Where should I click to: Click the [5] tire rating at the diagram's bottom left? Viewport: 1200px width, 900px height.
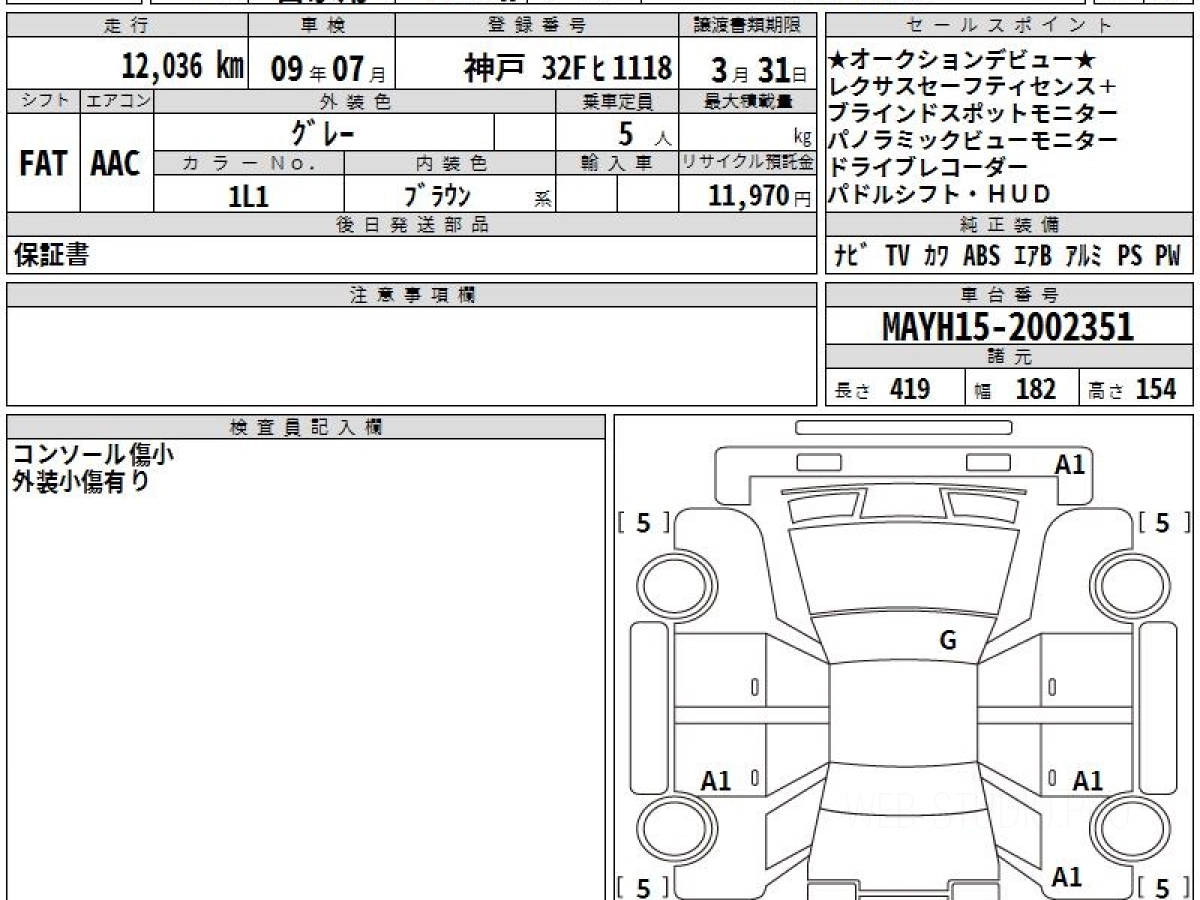click(645, 886)
